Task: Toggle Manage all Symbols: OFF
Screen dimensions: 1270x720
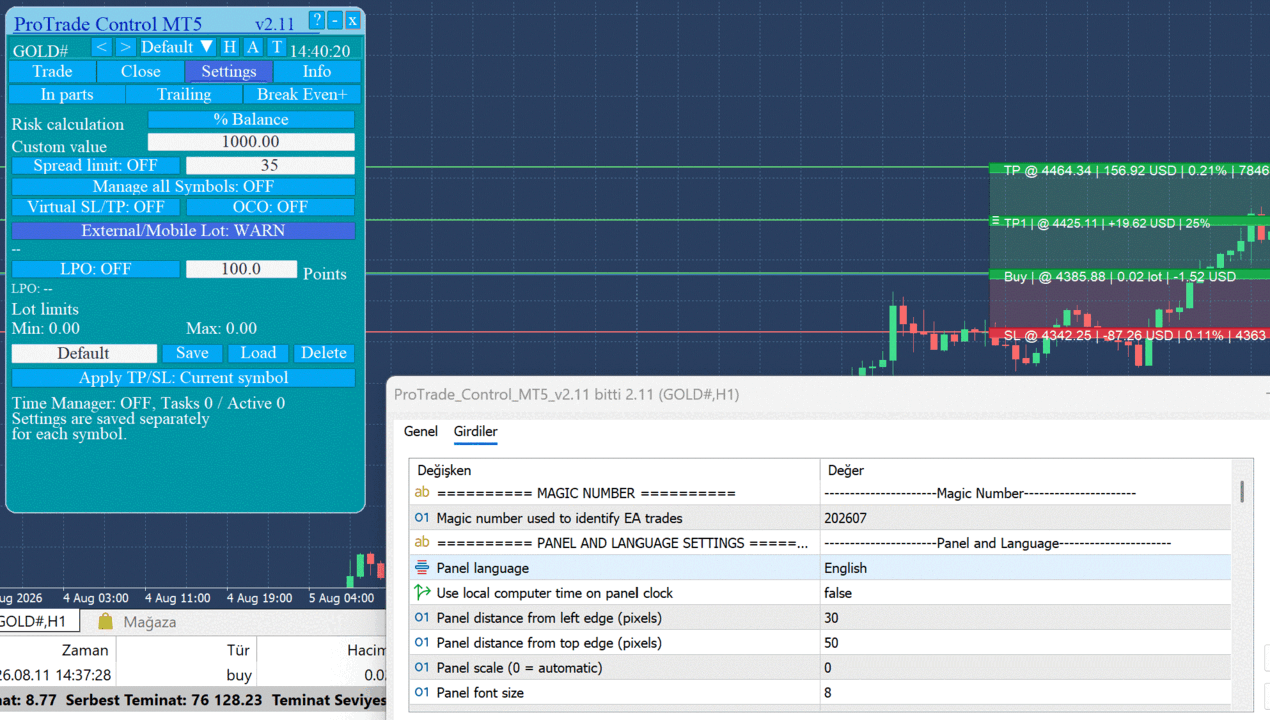Action: pos(183,186)
